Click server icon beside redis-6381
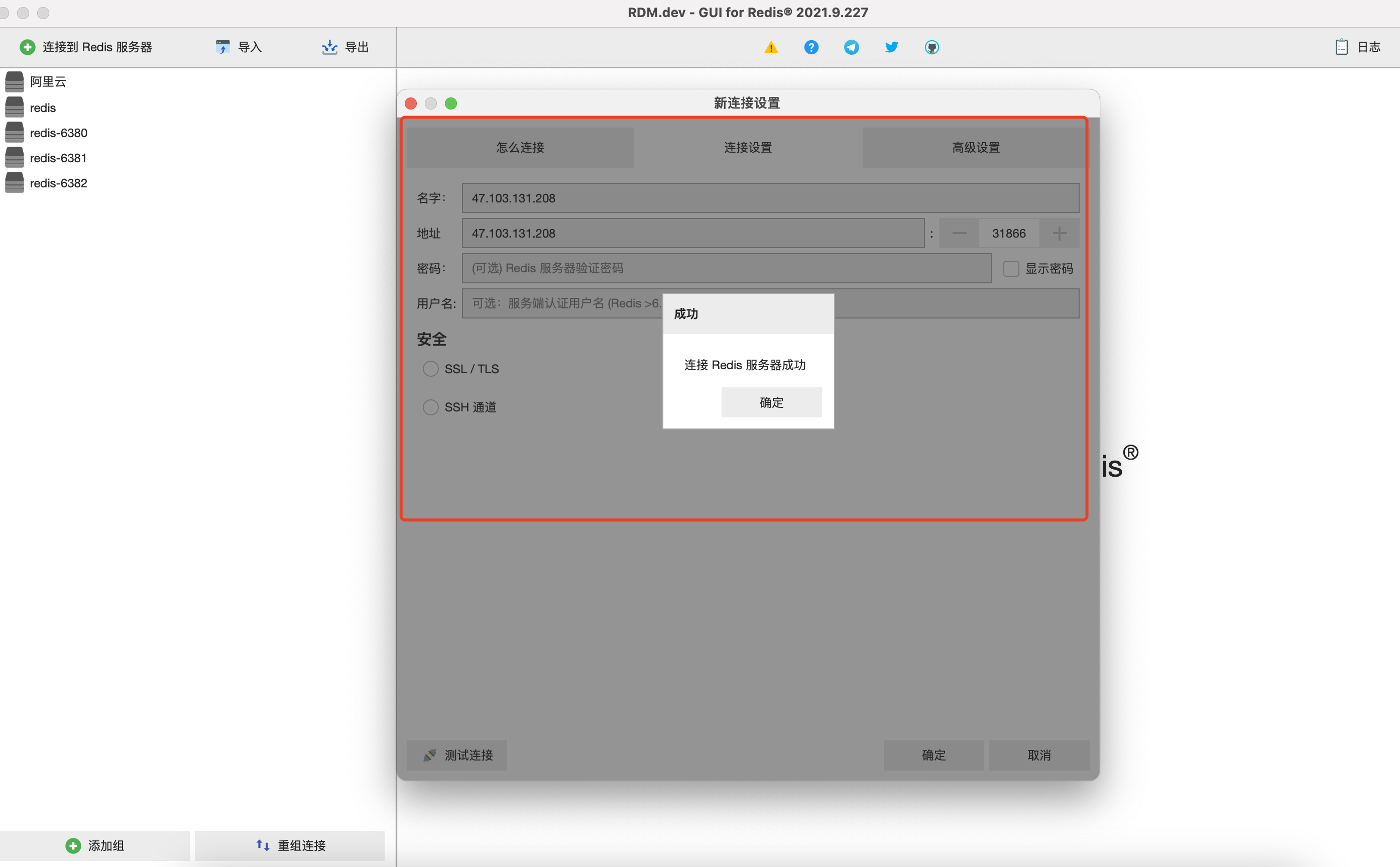Image resolution: width=1400 pixels, height=867 pixels. [15, 158]
